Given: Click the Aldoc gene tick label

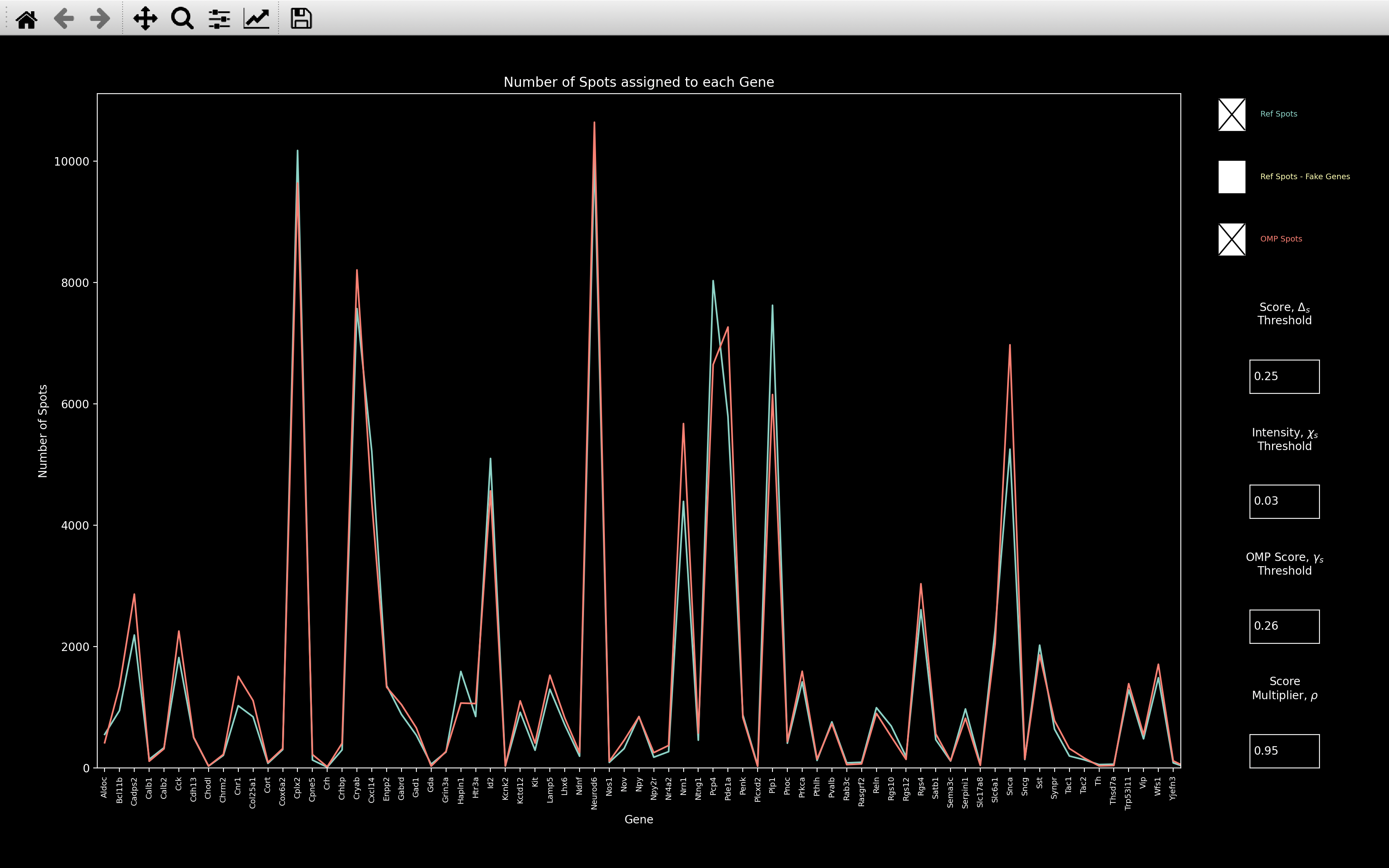Looking at the screenshot, I should click(104, 788).
